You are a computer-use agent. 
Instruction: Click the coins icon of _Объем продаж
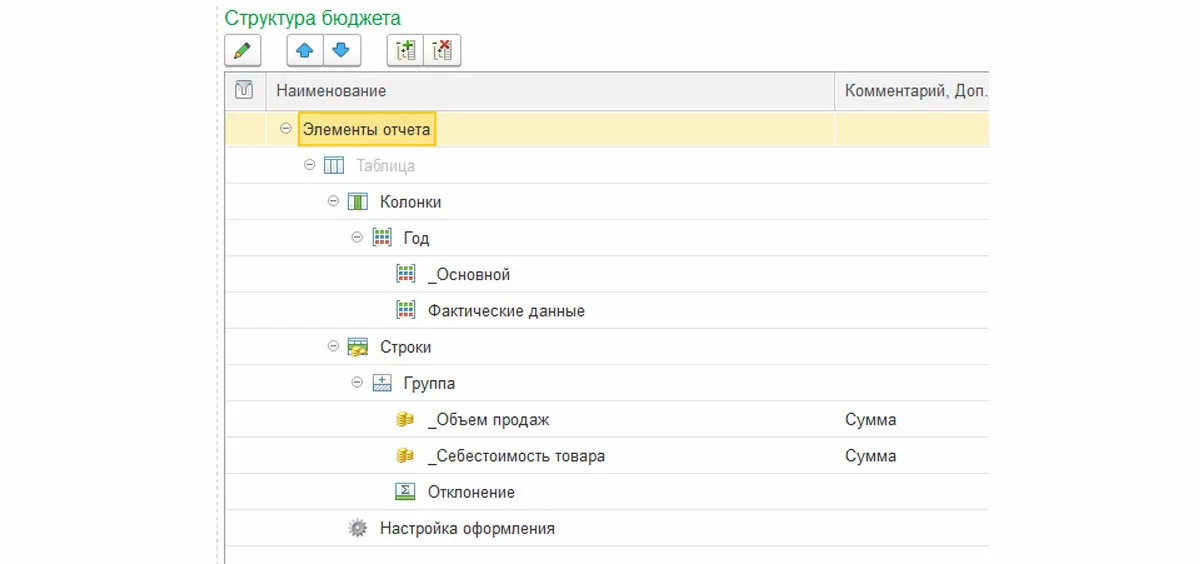point(405,420)
